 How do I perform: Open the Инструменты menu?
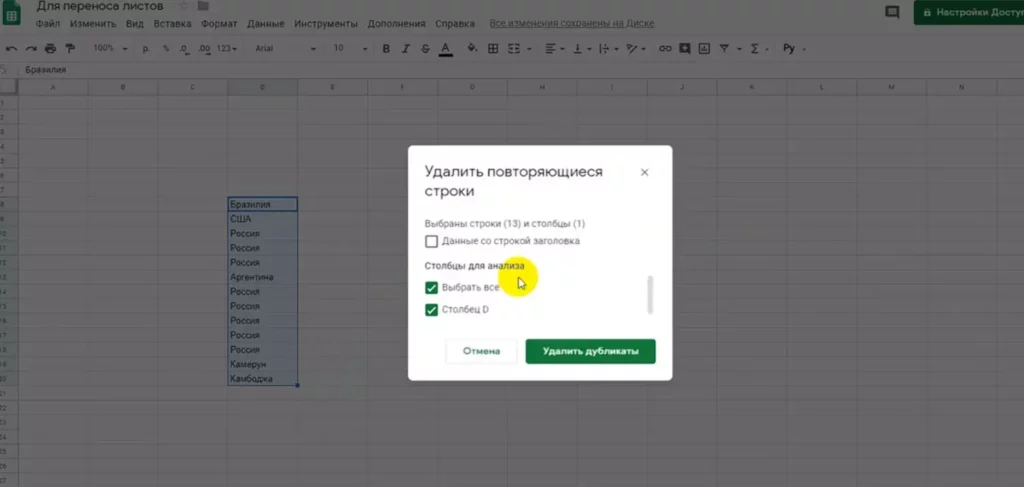click(x=325, y=24)
